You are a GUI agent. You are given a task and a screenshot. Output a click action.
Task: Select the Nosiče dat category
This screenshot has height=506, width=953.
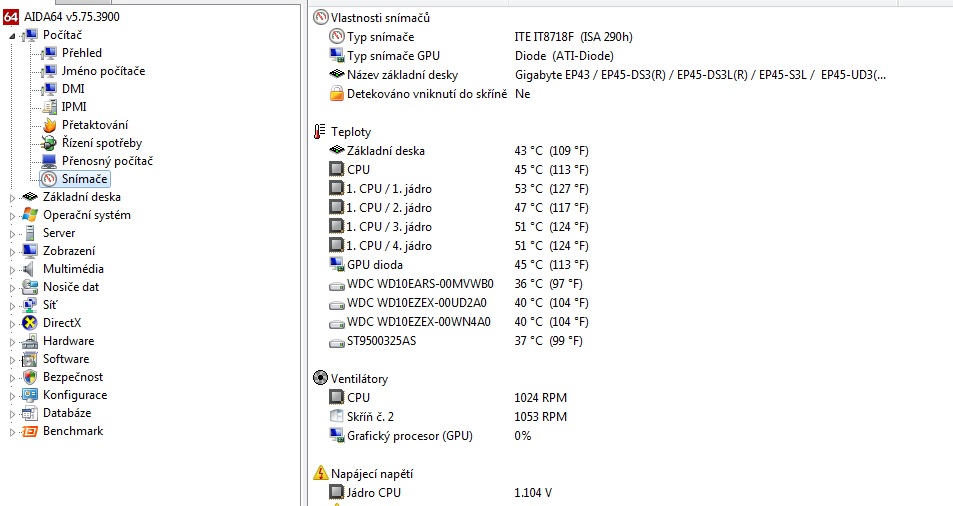point(71,287)
